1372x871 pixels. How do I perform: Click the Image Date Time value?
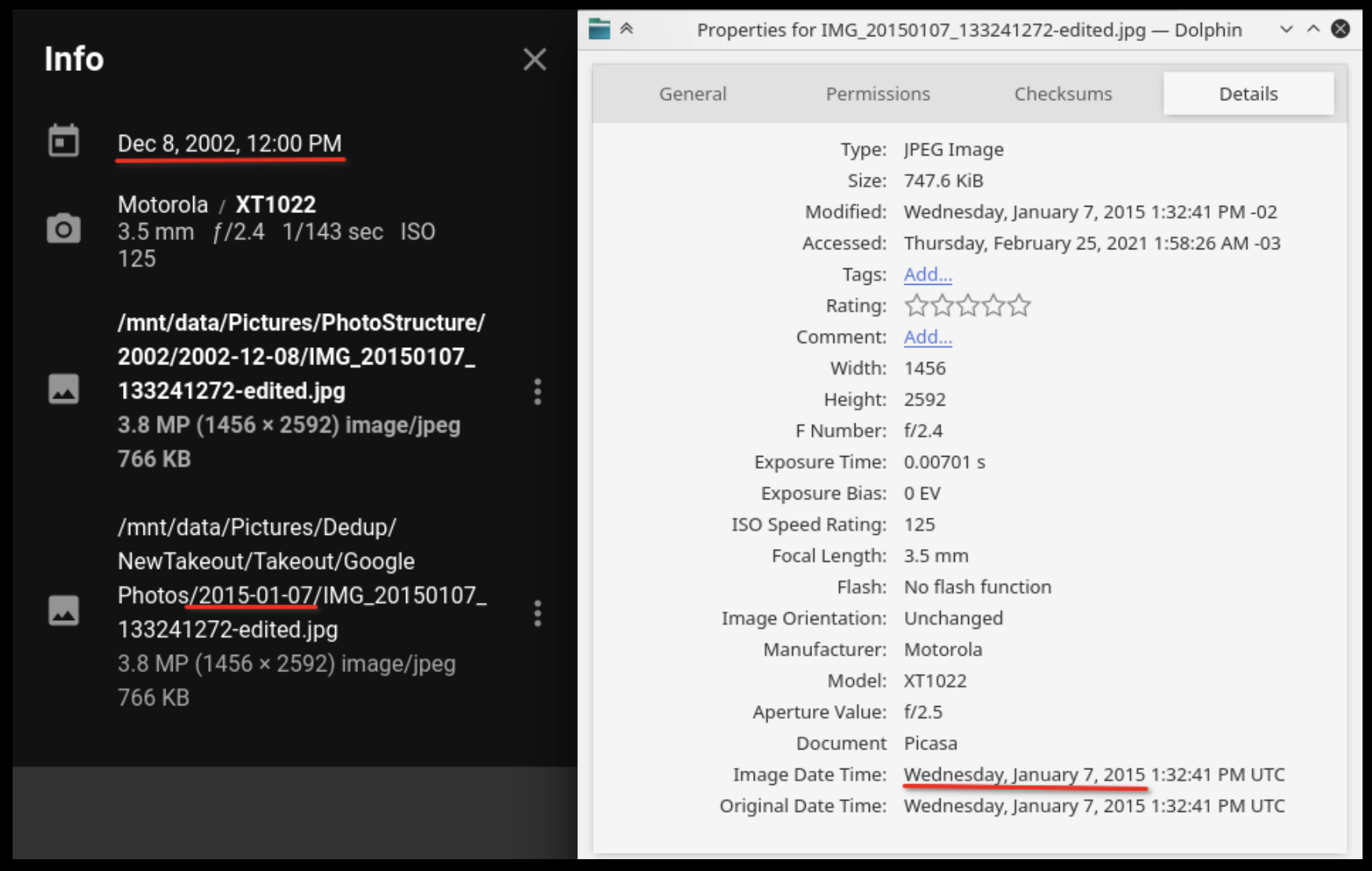(1094, 775)
